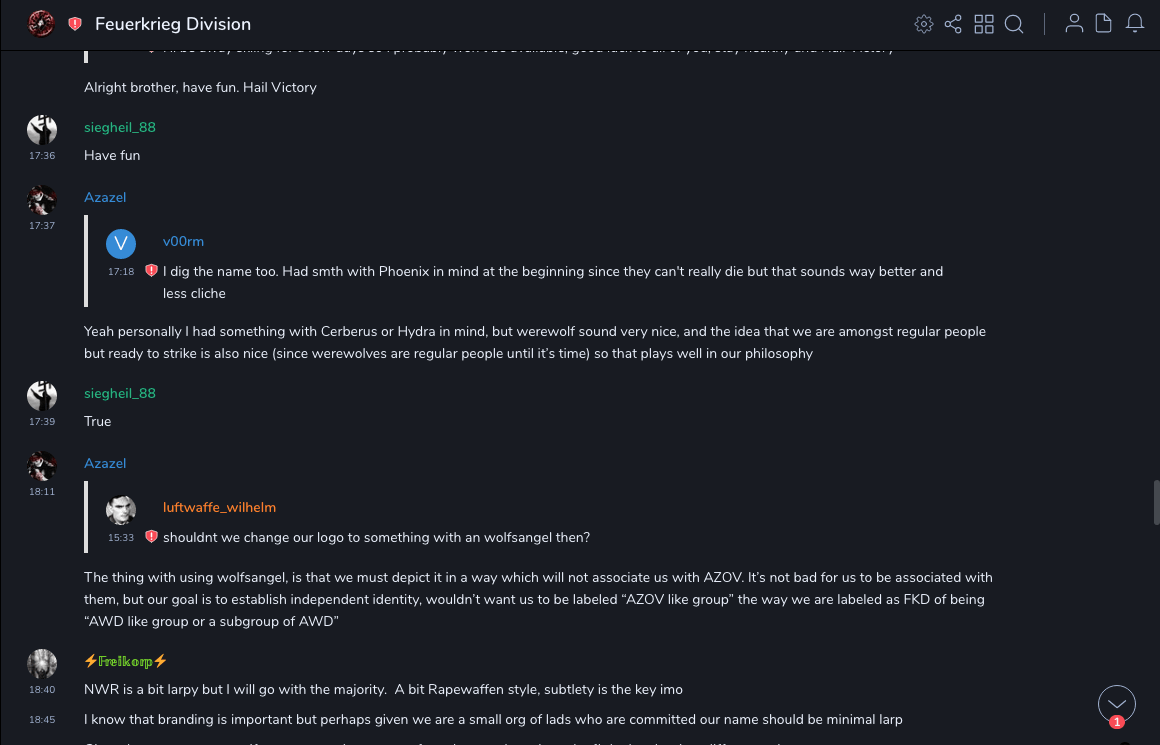Click the luftwaffe_wilhelm avatar photo
Viewport: 1160px width, 745px height.
[x=121, y=510]
